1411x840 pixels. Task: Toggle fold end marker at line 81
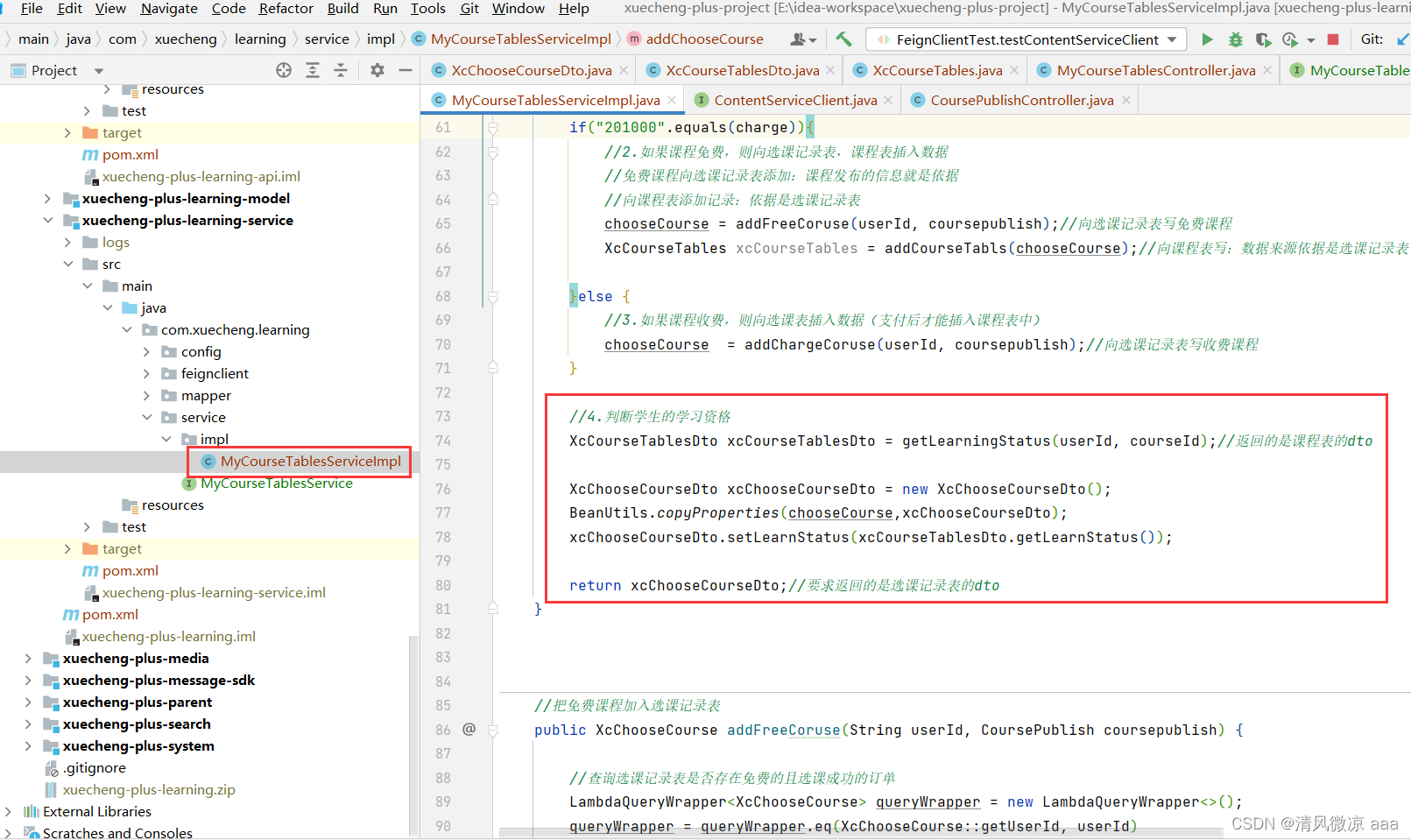[493, 609]
